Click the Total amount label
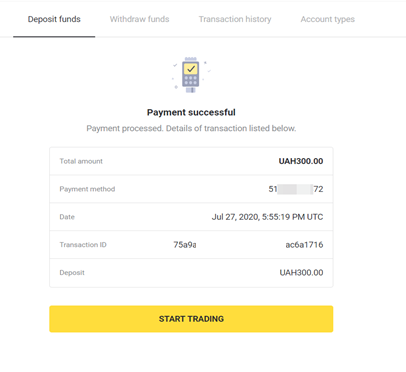The height and width of the screenshot is (372, 406). tap(81, 161)
